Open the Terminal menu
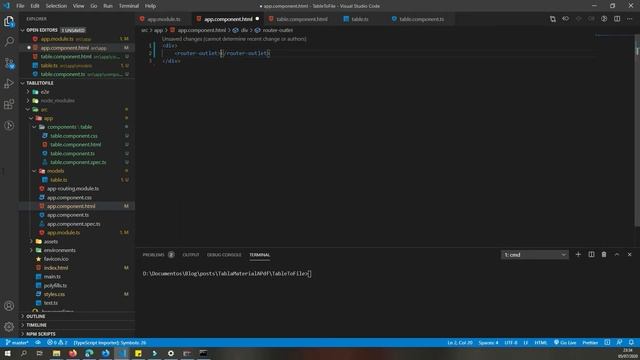Viewport: 640px width, 360px height. (129, 6)
